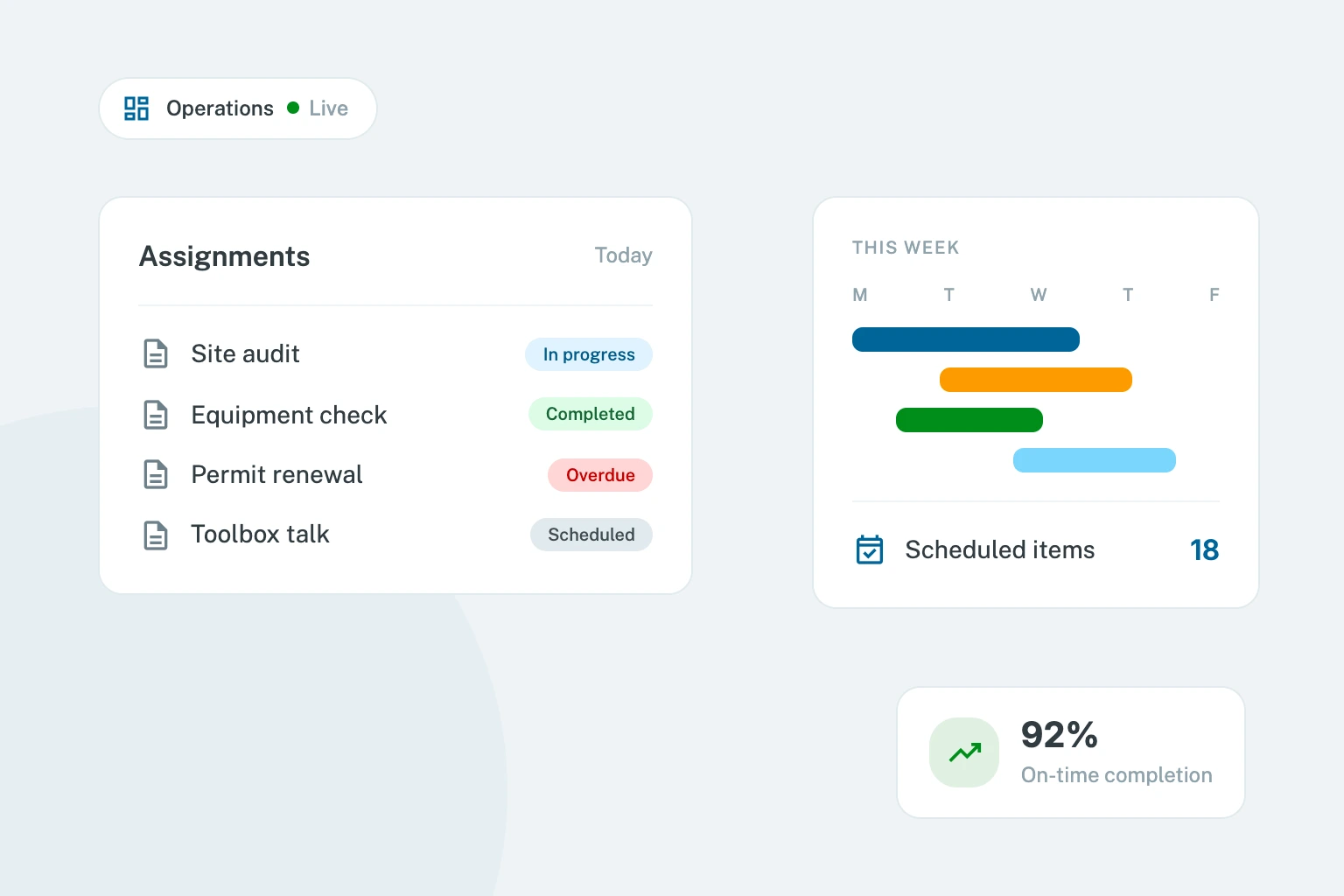
Task: Open the Equipment check assignment
Action: pyautogui.click(x=395, y=415)
